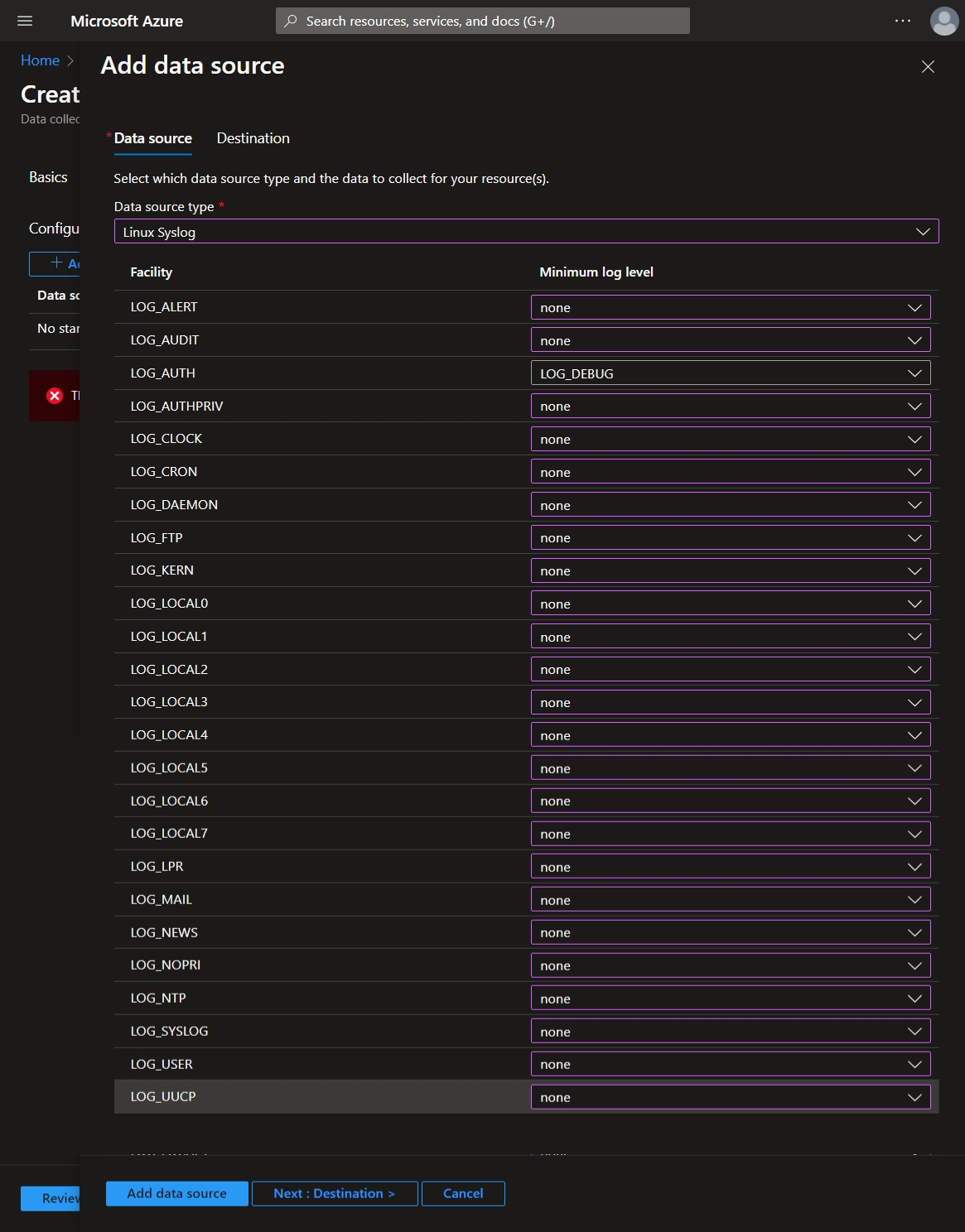Open the ellipsis more options menu
This screenshot has height=1232, width=965.
point(903,21)
